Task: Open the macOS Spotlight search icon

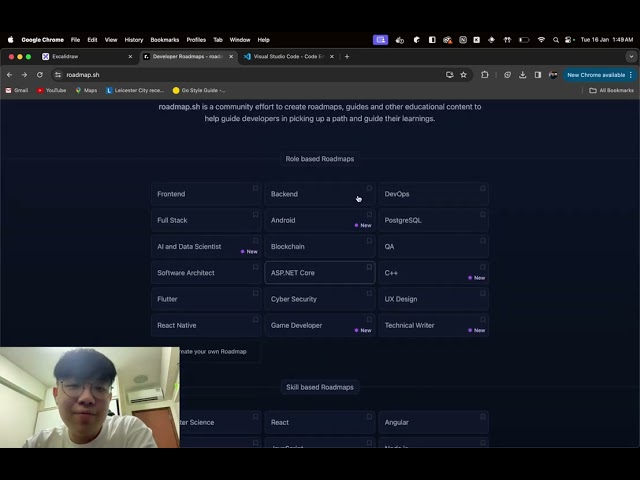Action: click(556, 40)
